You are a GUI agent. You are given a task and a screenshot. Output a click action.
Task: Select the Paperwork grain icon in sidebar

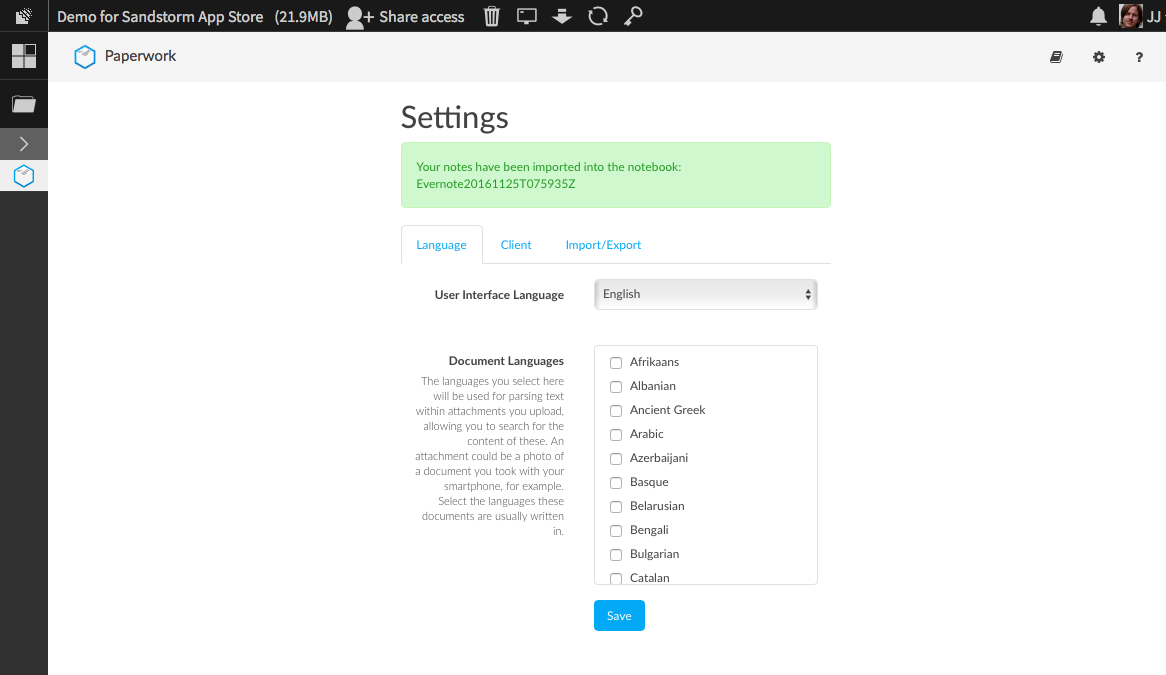[24, 176]
